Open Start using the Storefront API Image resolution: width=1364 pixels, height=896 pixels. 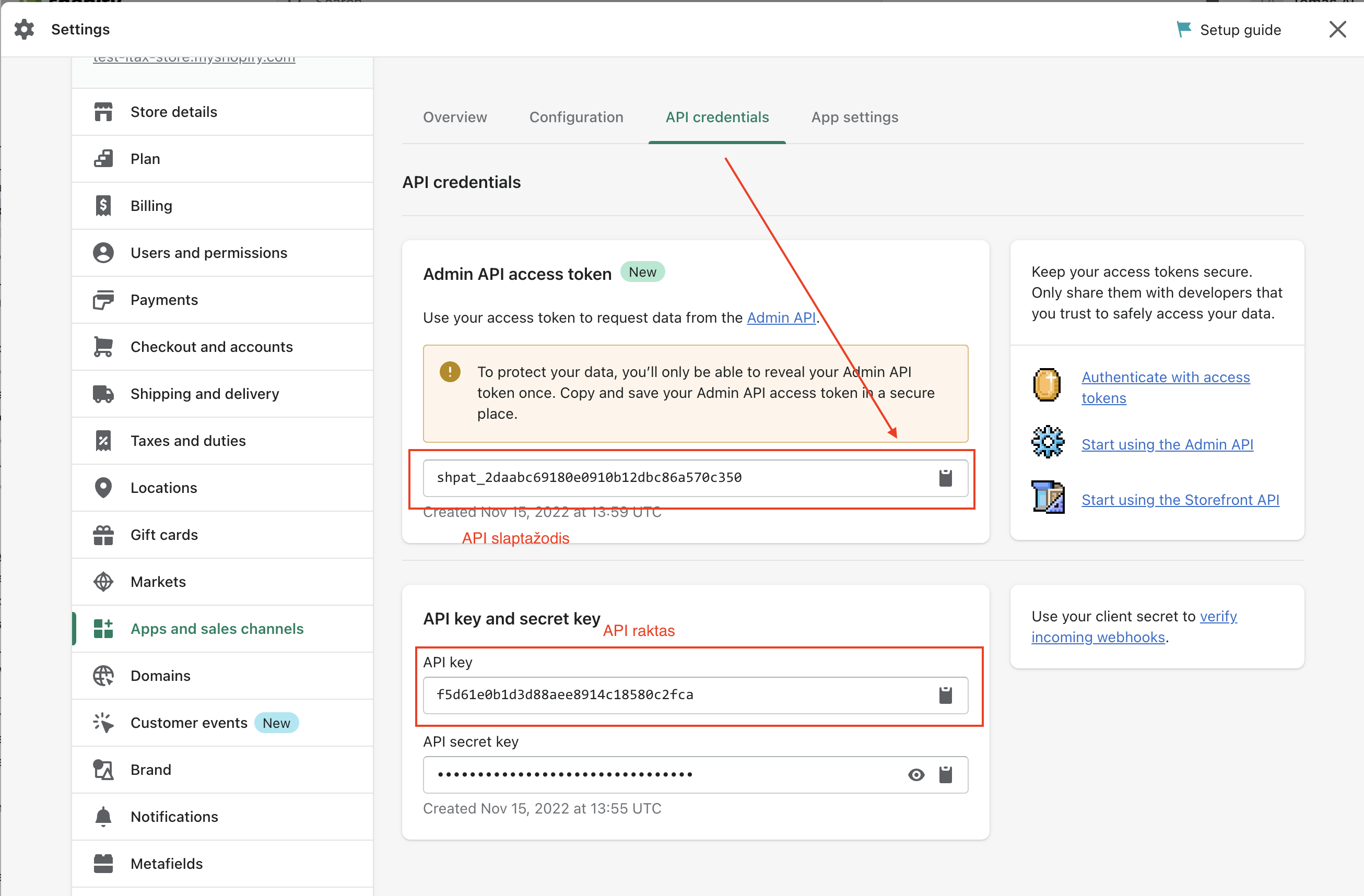[x=1180, y=500]
